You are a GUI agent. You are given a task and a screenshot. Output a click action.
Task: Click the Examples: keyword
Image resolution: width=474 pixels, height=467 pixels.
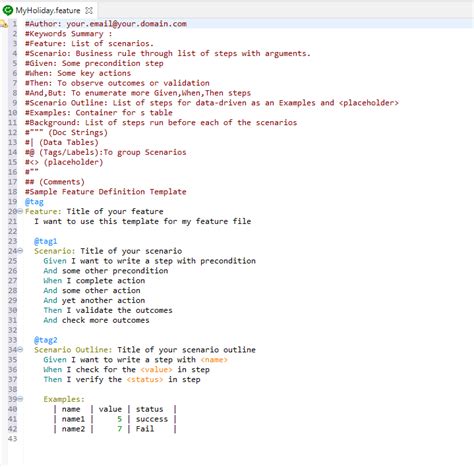pyautogui.click(x=64, y=399)
